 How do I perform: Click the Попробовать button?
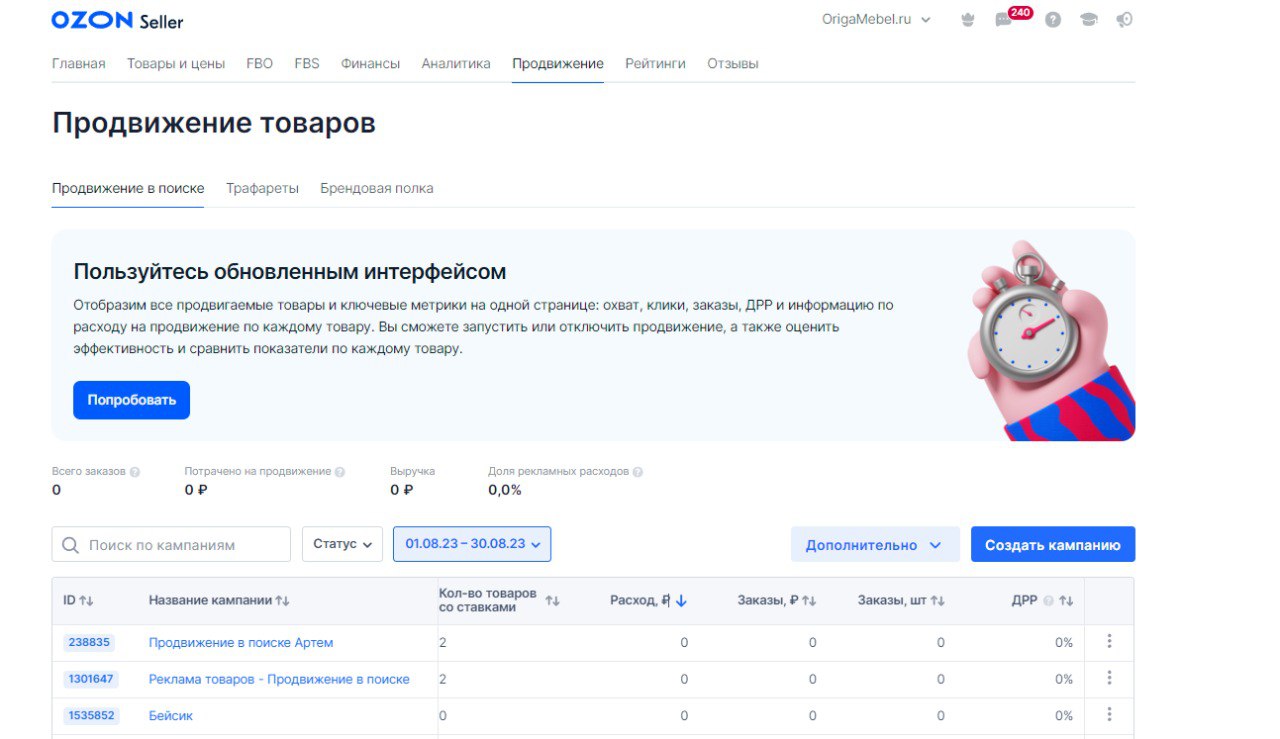pyautogui.click(x=131, y=400)
